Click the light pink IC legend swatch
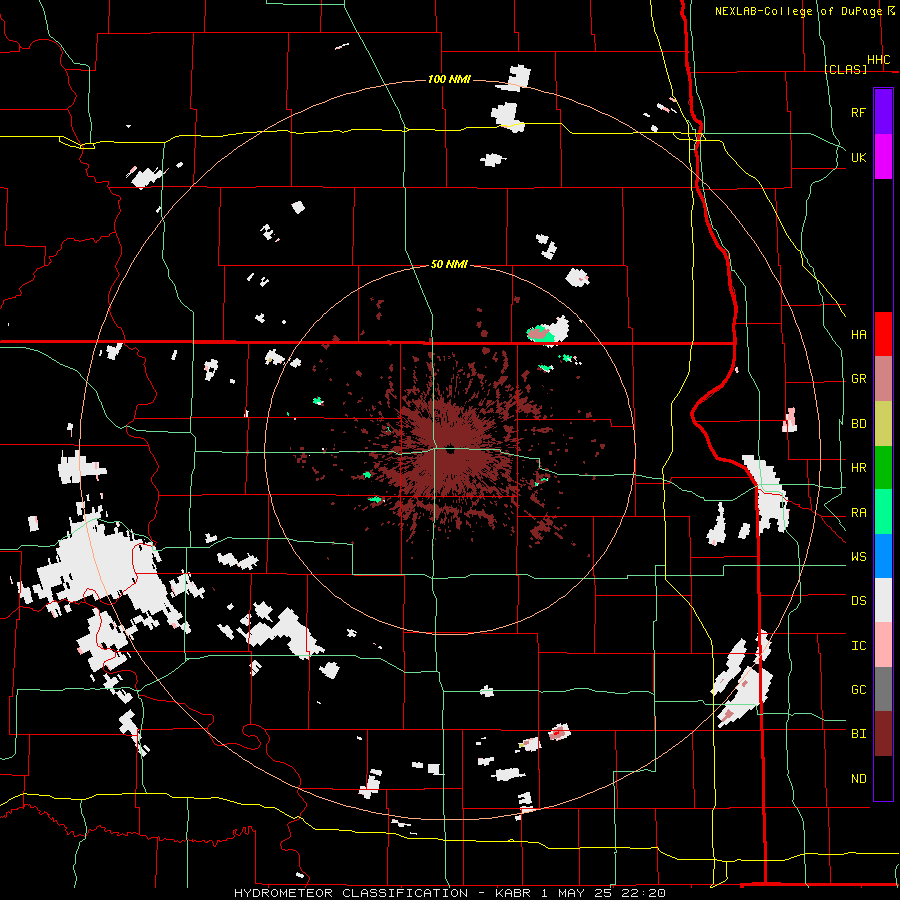The width and height of the screenshot is (900, 900). tap(883, 645)
